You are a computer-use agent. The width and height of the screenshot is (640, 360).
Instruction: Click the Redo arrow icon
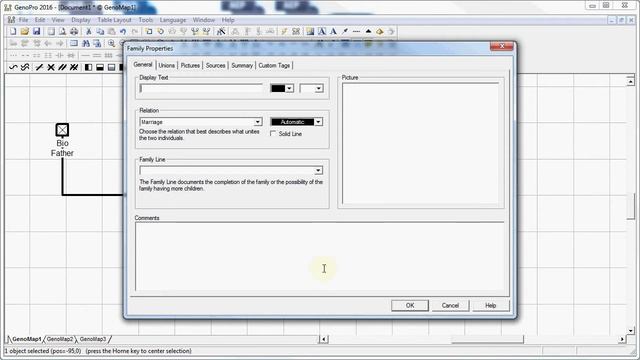click(x=135, y=31)
